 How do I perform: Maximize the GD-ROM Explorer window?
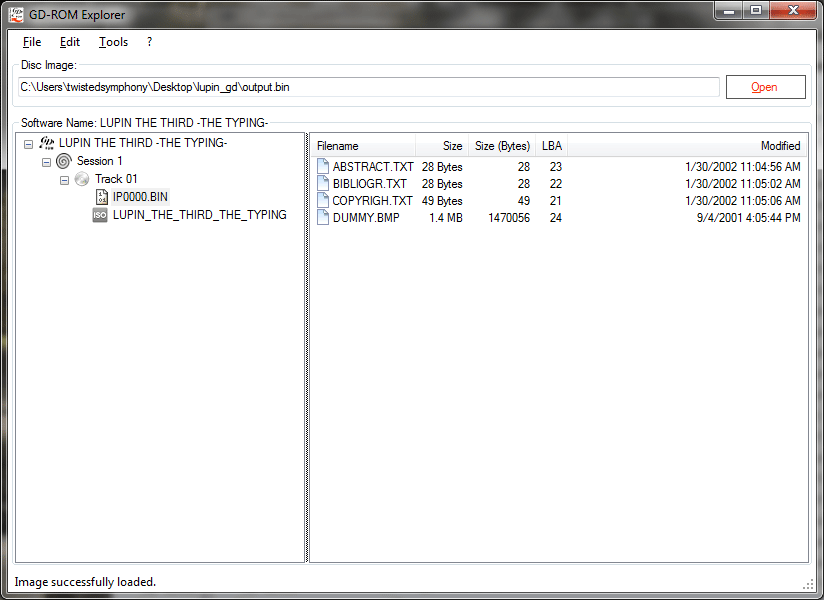pos(756,11)
